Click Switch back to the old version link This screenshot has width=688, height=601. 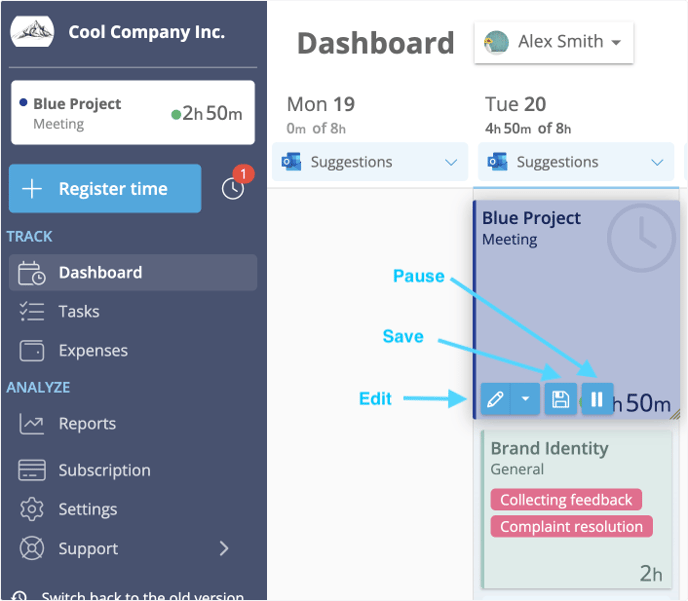[x=142, y=596]
